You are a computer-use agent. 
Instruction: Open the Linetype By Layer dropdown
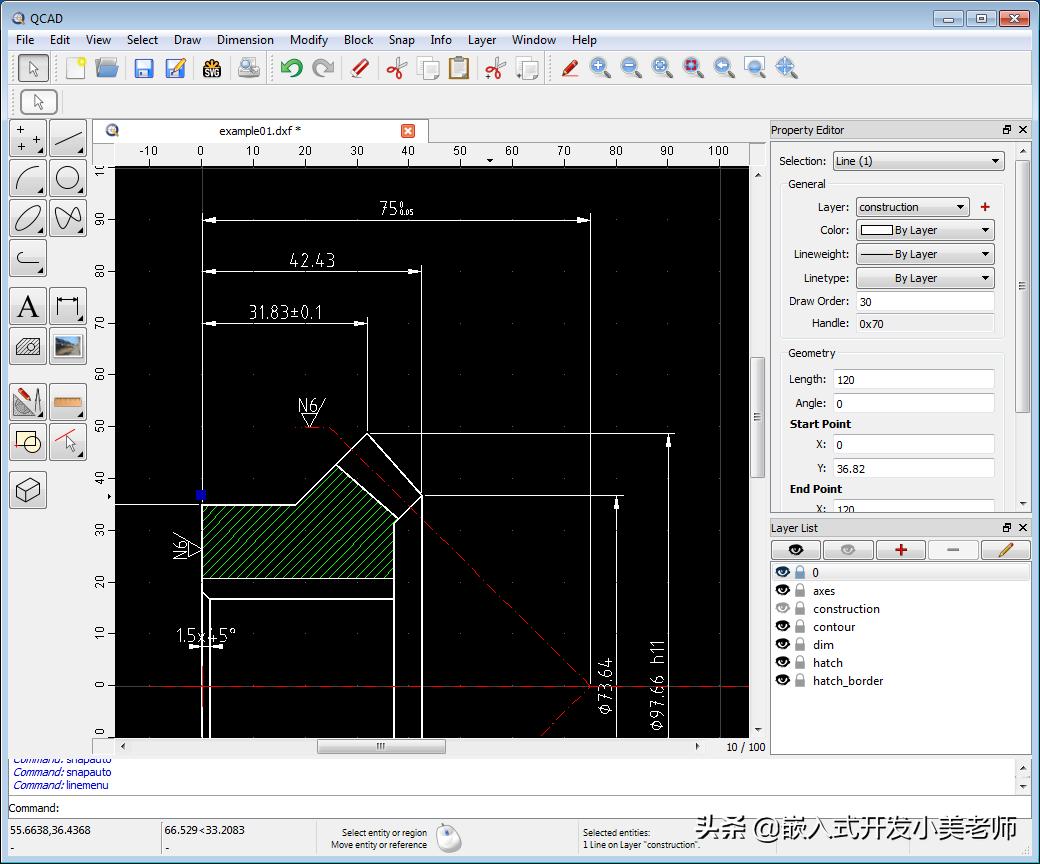(x=925, y=278)
